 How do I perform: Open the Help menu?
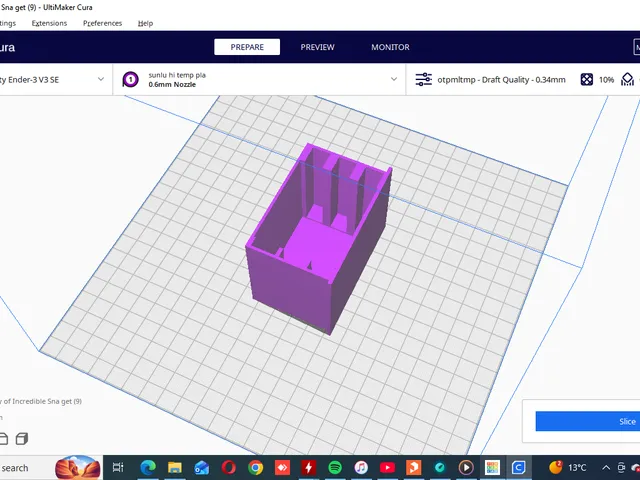[145, 23]
